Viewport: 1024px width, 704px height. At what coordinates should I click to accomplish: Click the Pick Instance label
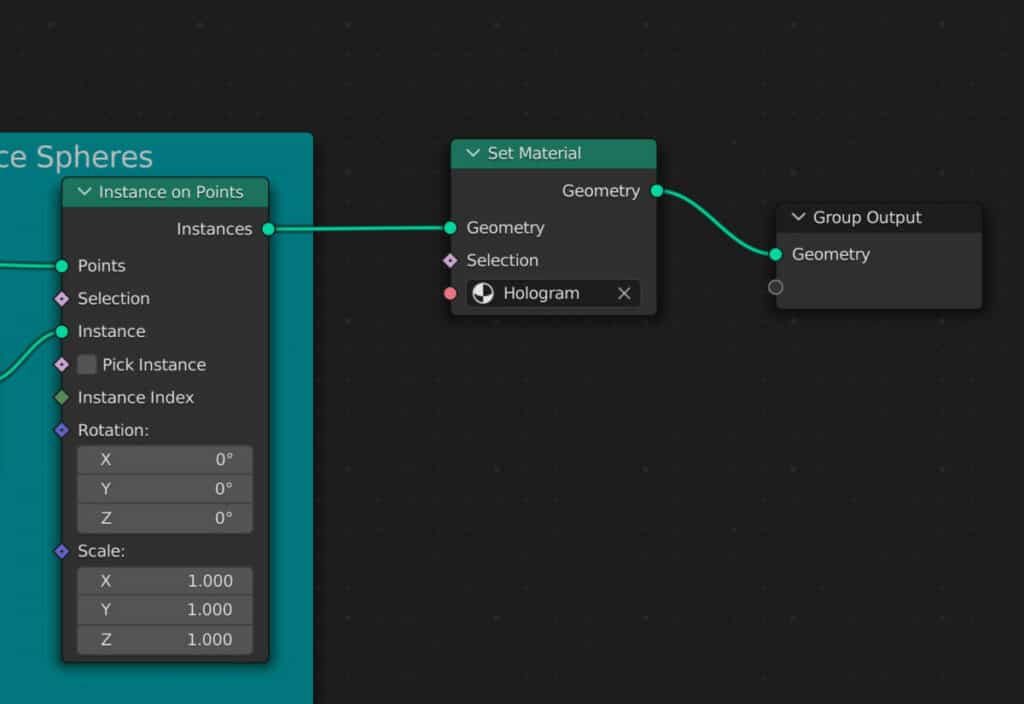(x=154, y=364)
